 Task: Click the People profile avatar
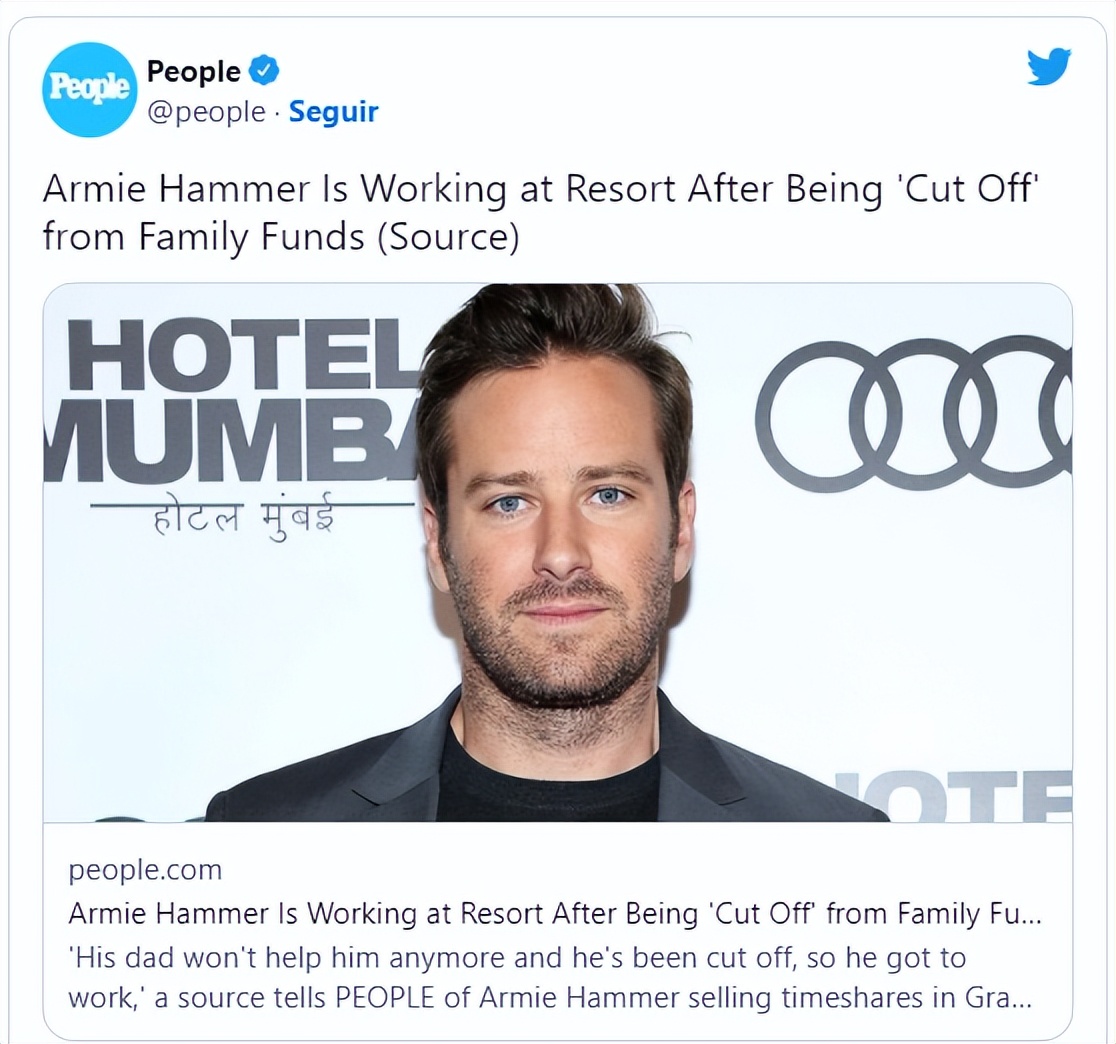[x=88, y=89]
